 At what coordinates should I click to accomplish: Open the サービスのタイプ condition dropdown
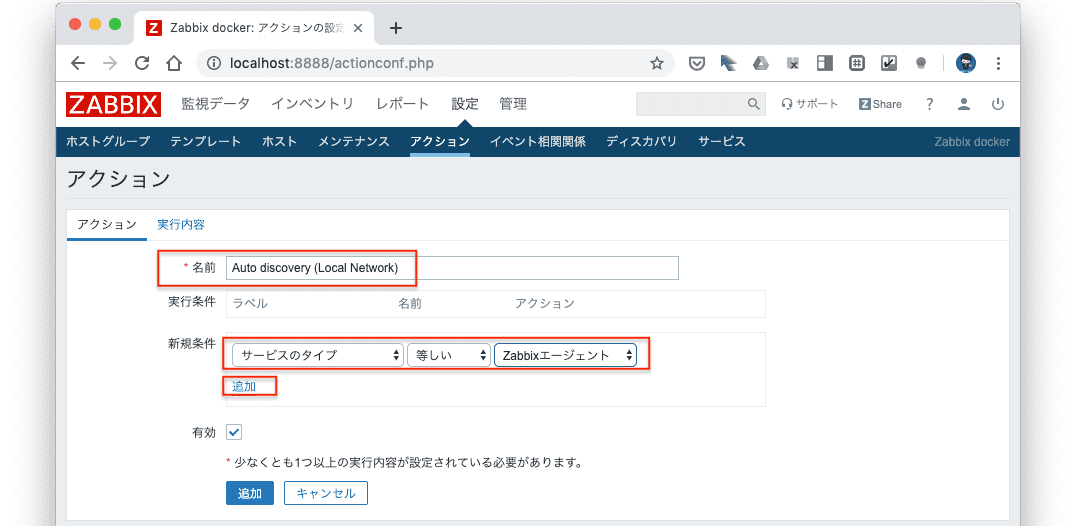point(318,355)
